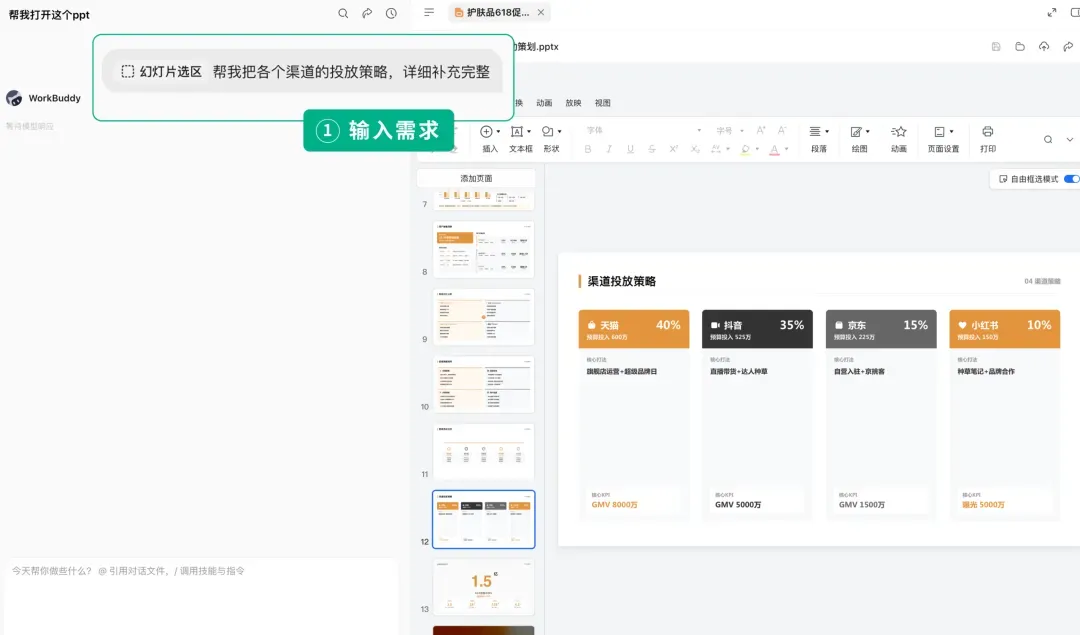
Task: Select the 抖音 35% card header
Action: click(x=757, y=329)
